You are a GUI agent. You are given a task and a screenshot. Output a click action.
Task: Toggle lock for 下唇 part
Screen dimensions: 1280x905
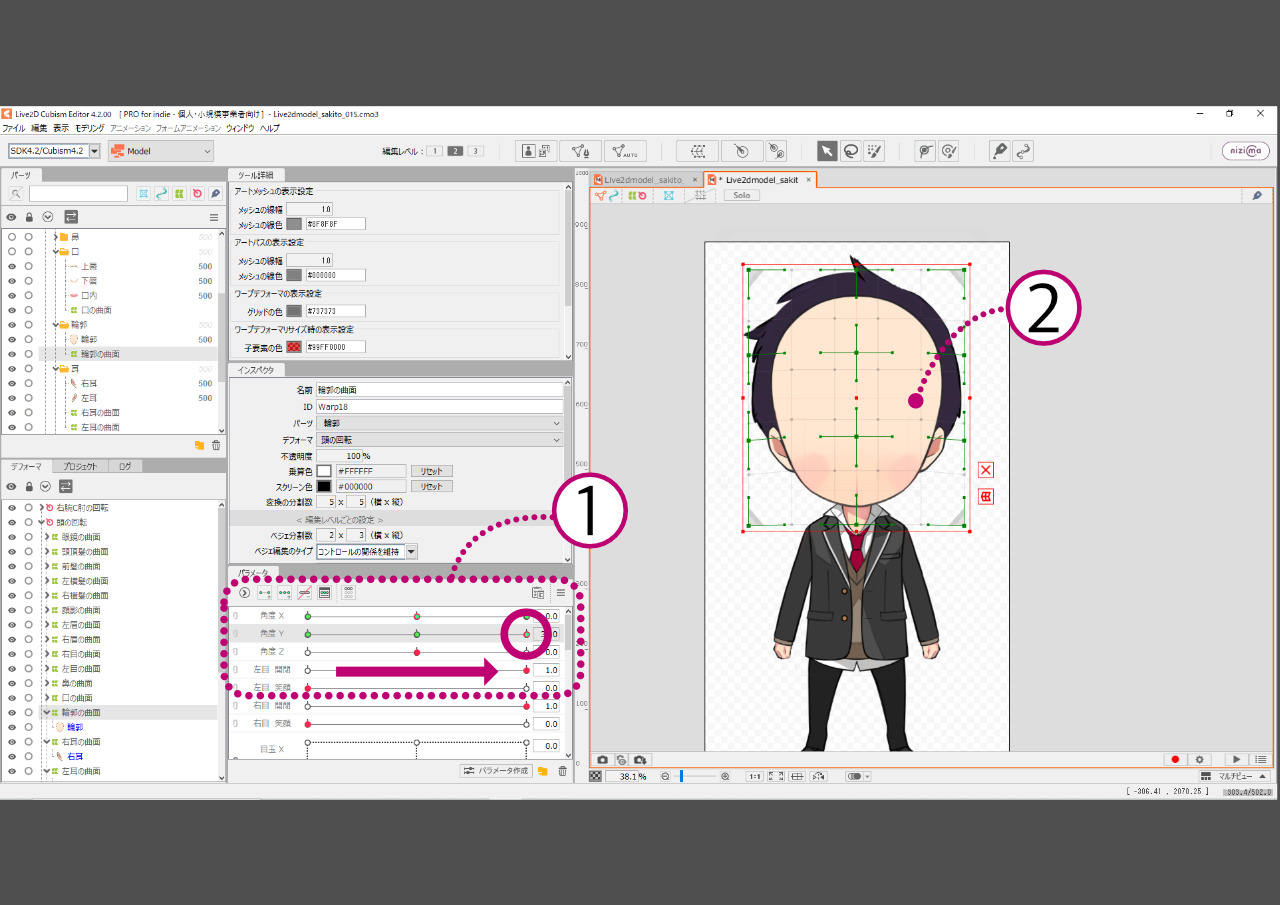click(x=29, y=281)
